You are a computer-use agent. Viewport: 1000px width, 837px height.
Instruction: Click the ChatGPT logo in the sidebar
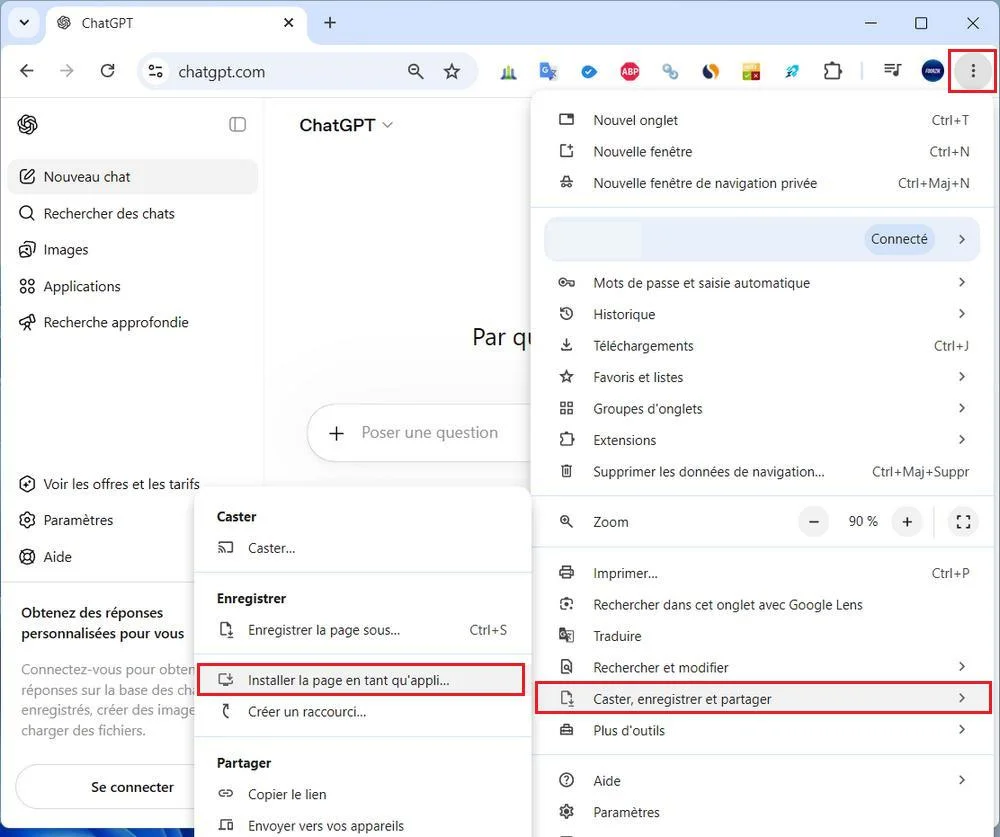pos(27,124)
